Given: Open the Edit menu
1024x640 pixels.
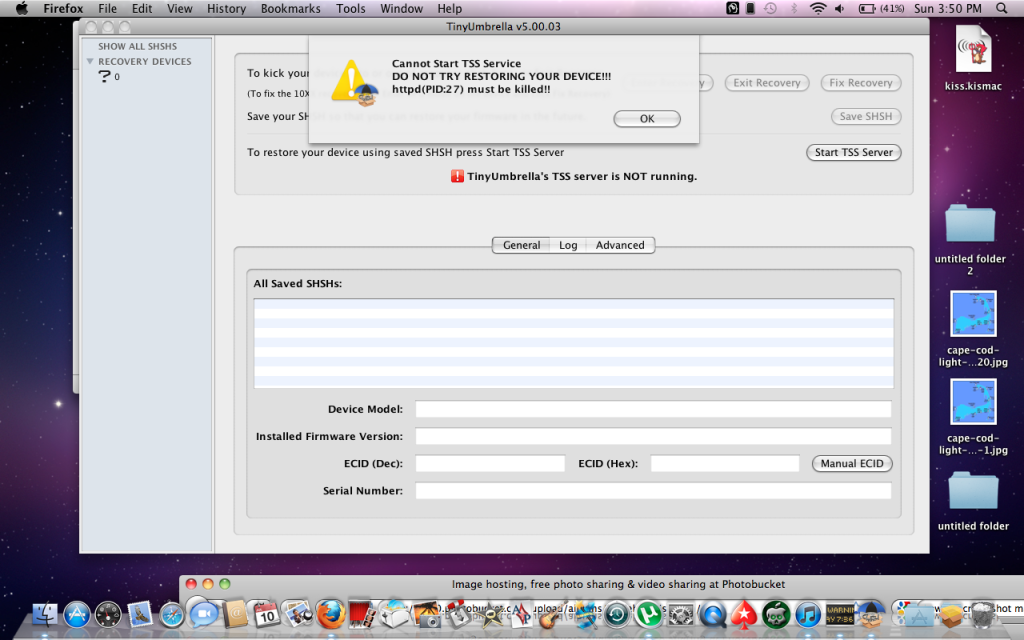Looking at the screenshot, I should point(142,8).
